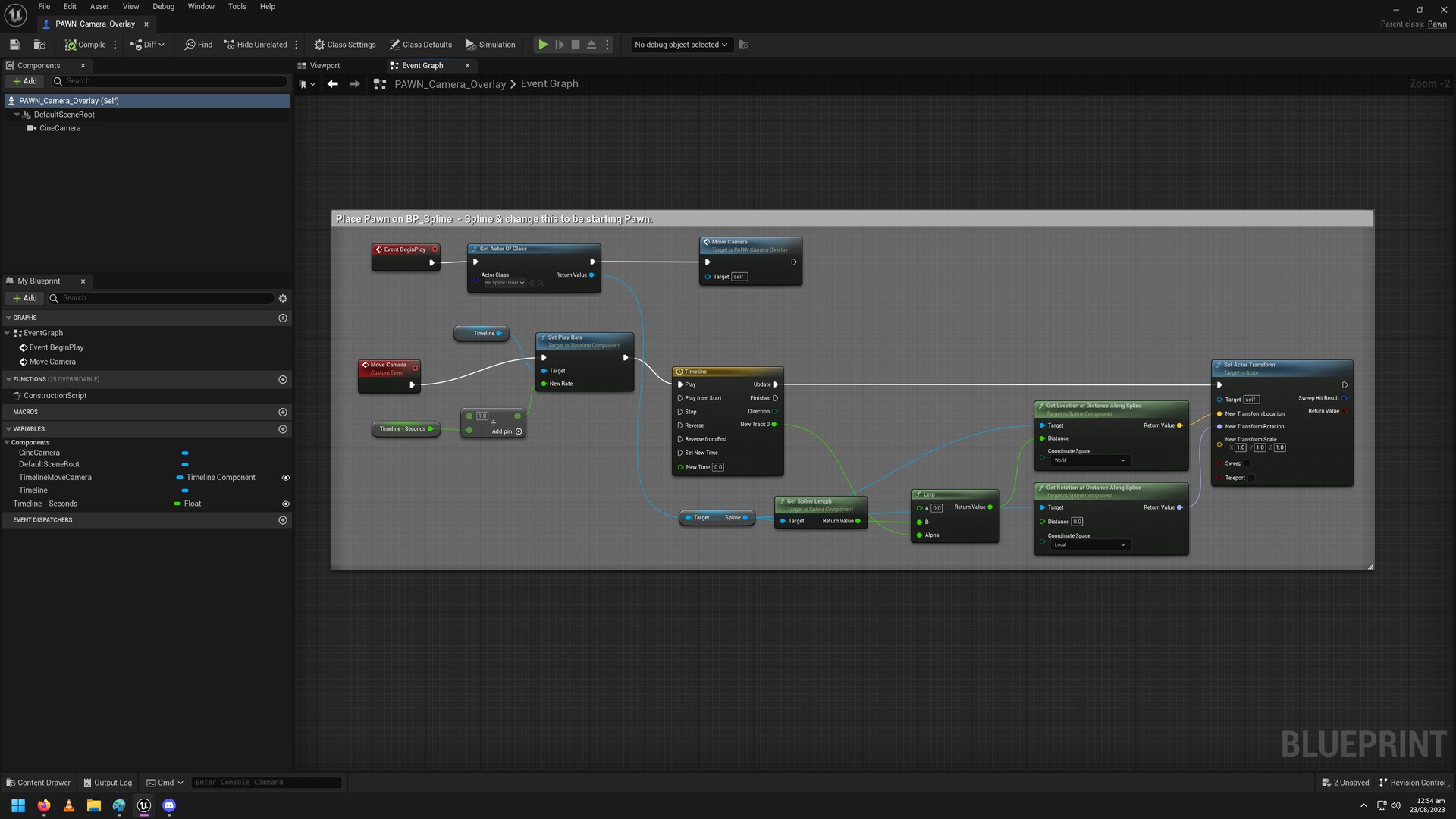Open the Window menu

click(x=201, y=6)
